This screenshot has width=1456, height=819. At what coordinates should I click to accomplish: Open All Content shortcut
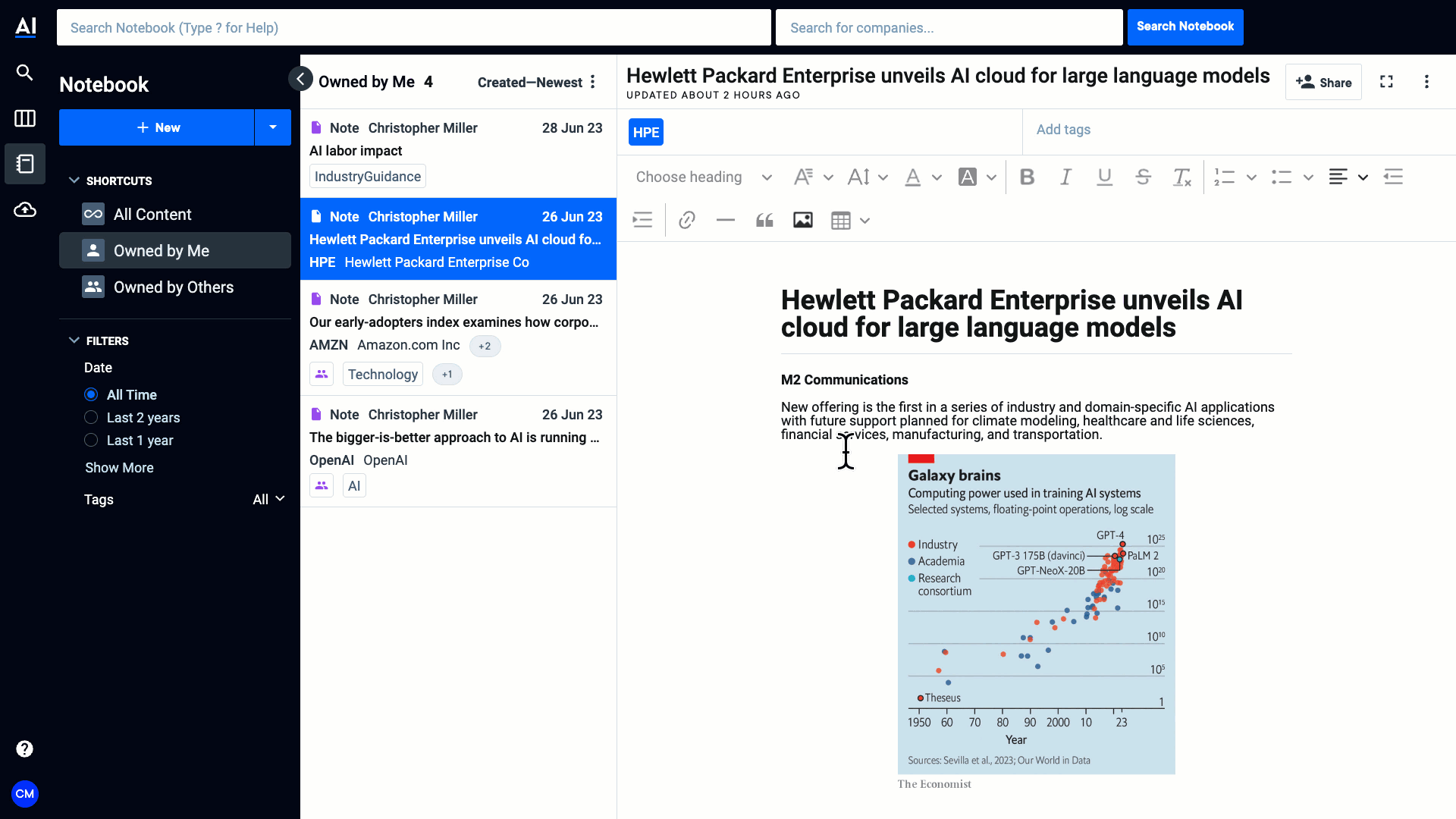click(175, 214)
